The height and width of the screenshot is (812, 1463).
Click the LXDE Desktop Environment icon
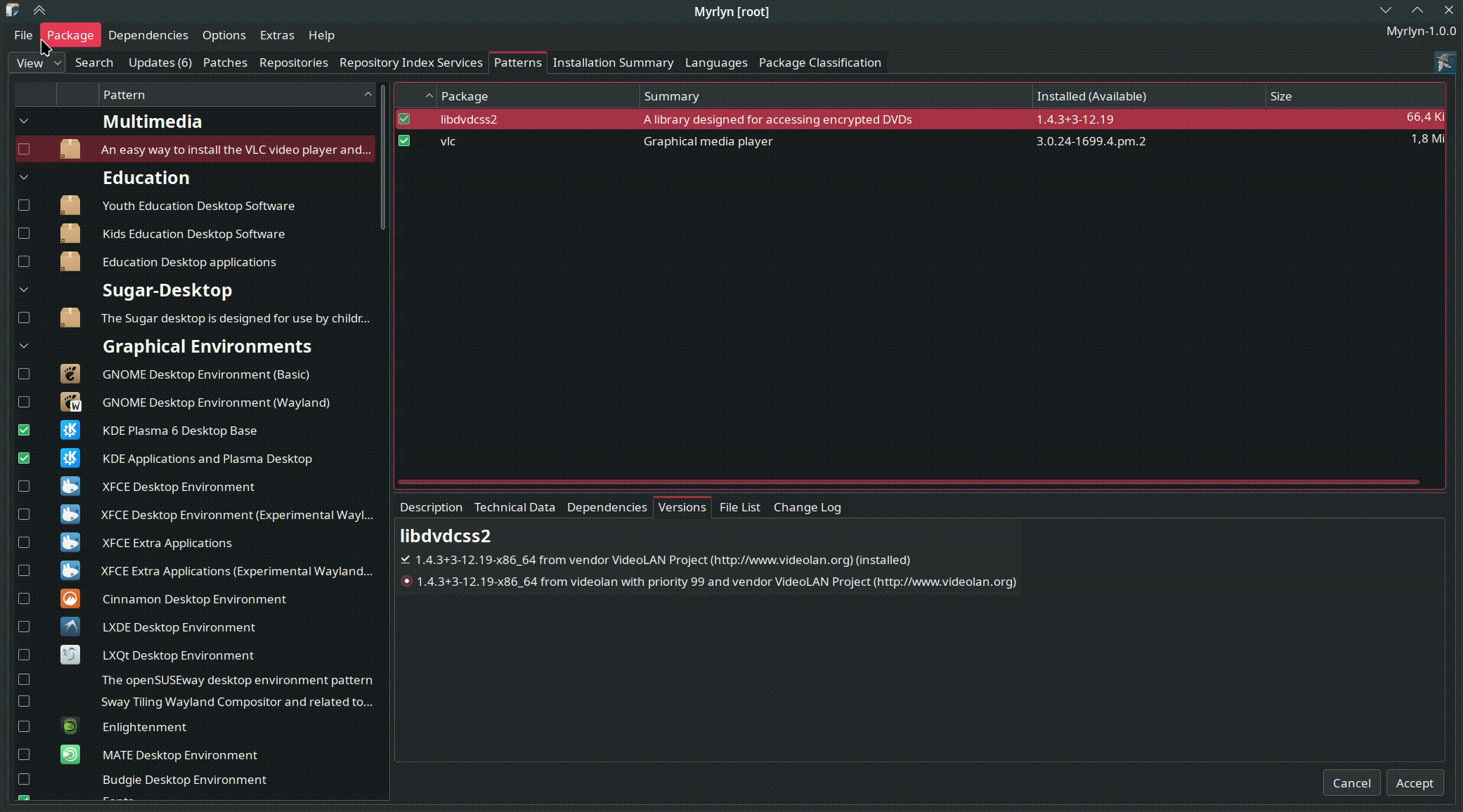(x=70, y=627)
